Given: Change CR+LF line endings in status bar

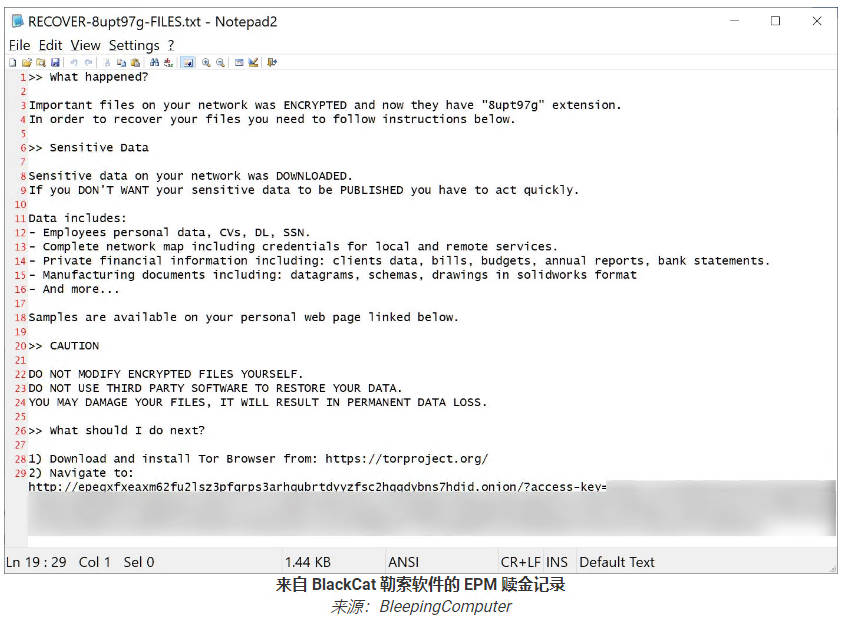Looking at the screenshot, I should (520, 562).
